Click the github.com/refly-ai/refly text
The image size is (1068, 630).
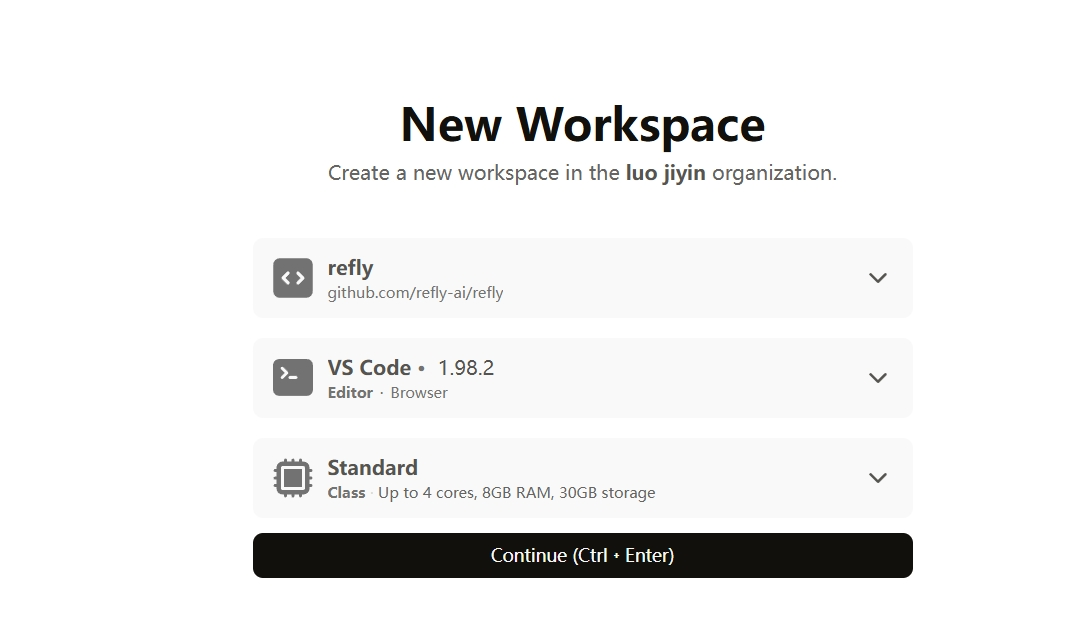point(415,293)
